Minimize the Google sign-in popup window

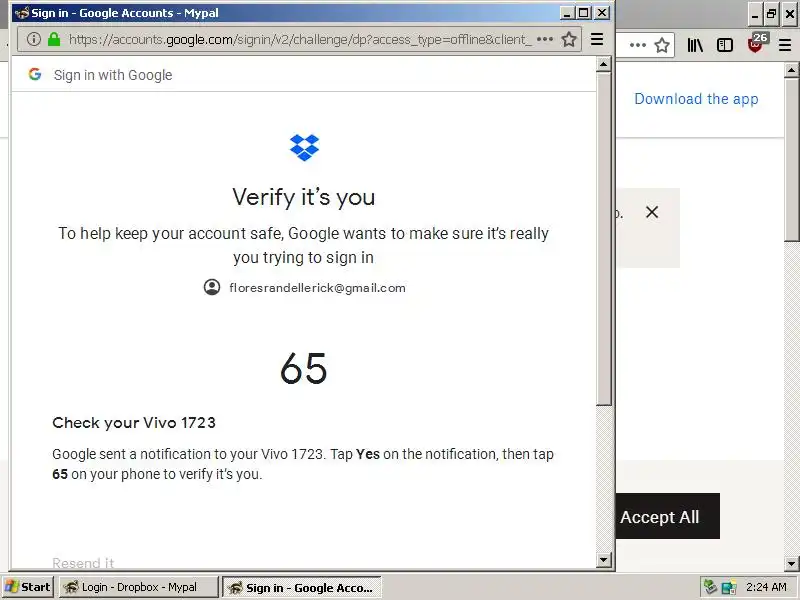(x=567, y=13)
